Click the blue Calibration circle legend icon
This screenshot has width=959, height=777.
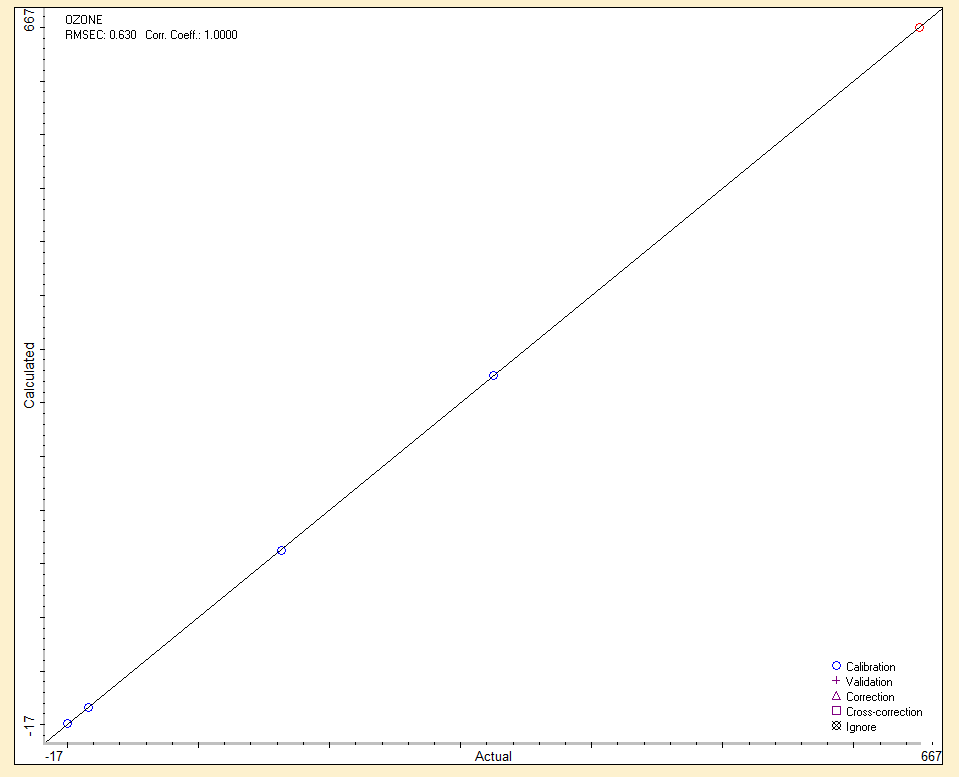click(x=836, y=666)
